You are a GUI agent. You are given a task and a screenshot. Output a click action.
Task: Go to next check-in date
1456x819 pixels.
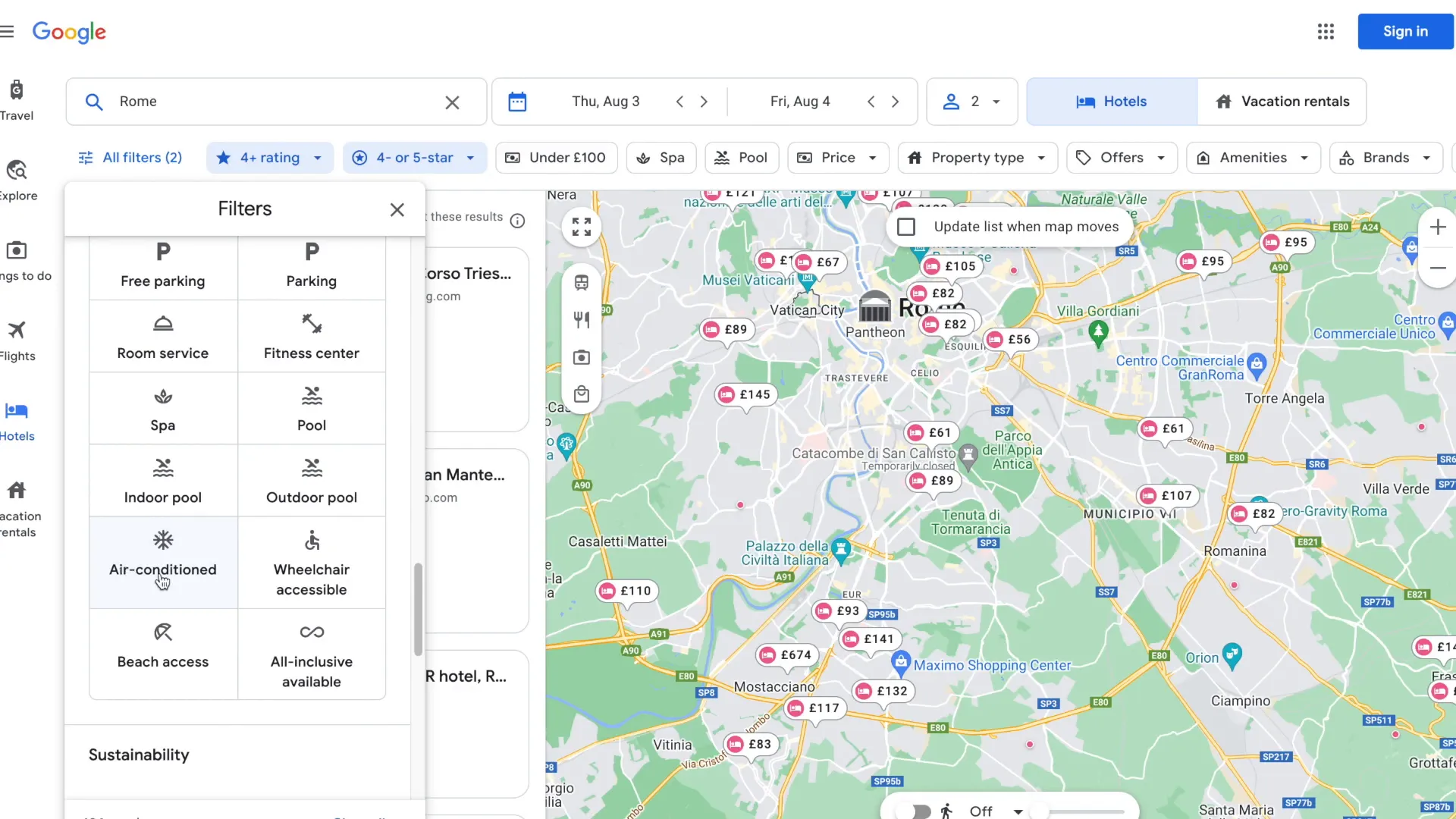704,102
